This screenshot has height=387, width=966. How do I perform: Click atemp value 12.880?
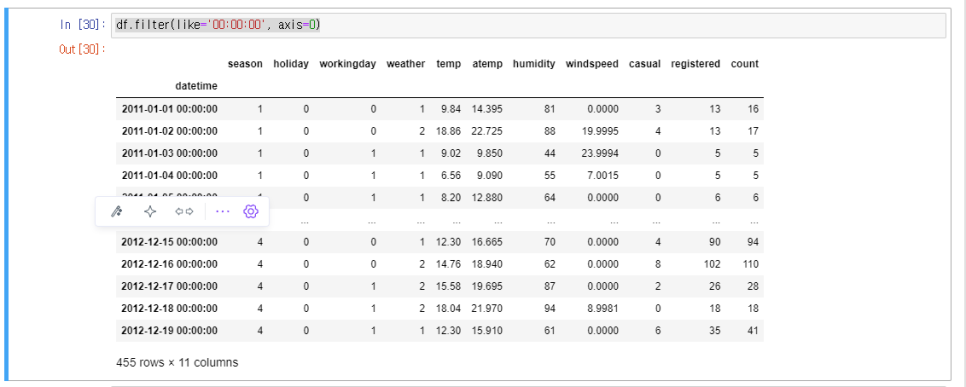[487, 198]
